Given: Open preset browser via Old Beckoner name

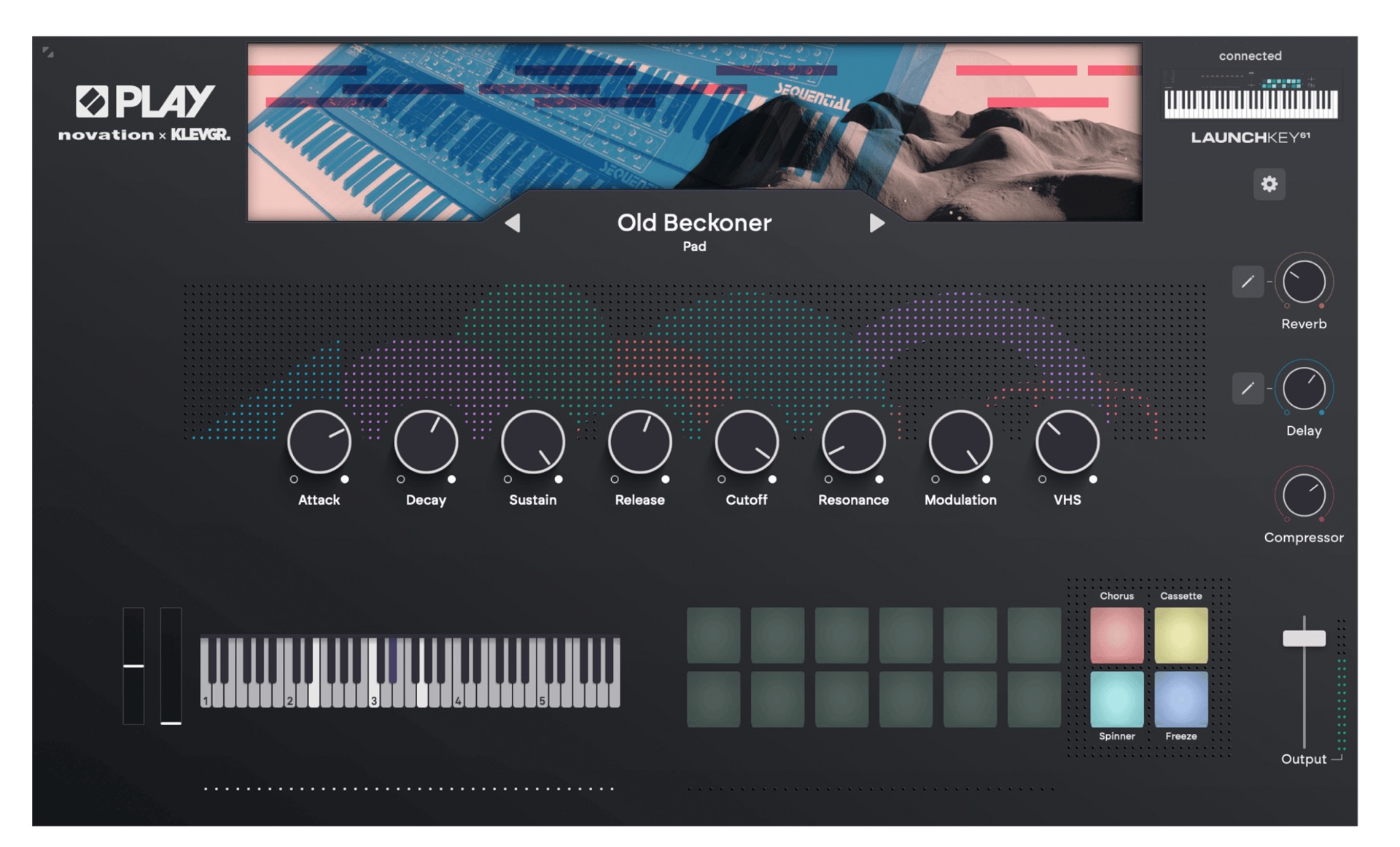Looking at the screenshot, I should (693, 223).
